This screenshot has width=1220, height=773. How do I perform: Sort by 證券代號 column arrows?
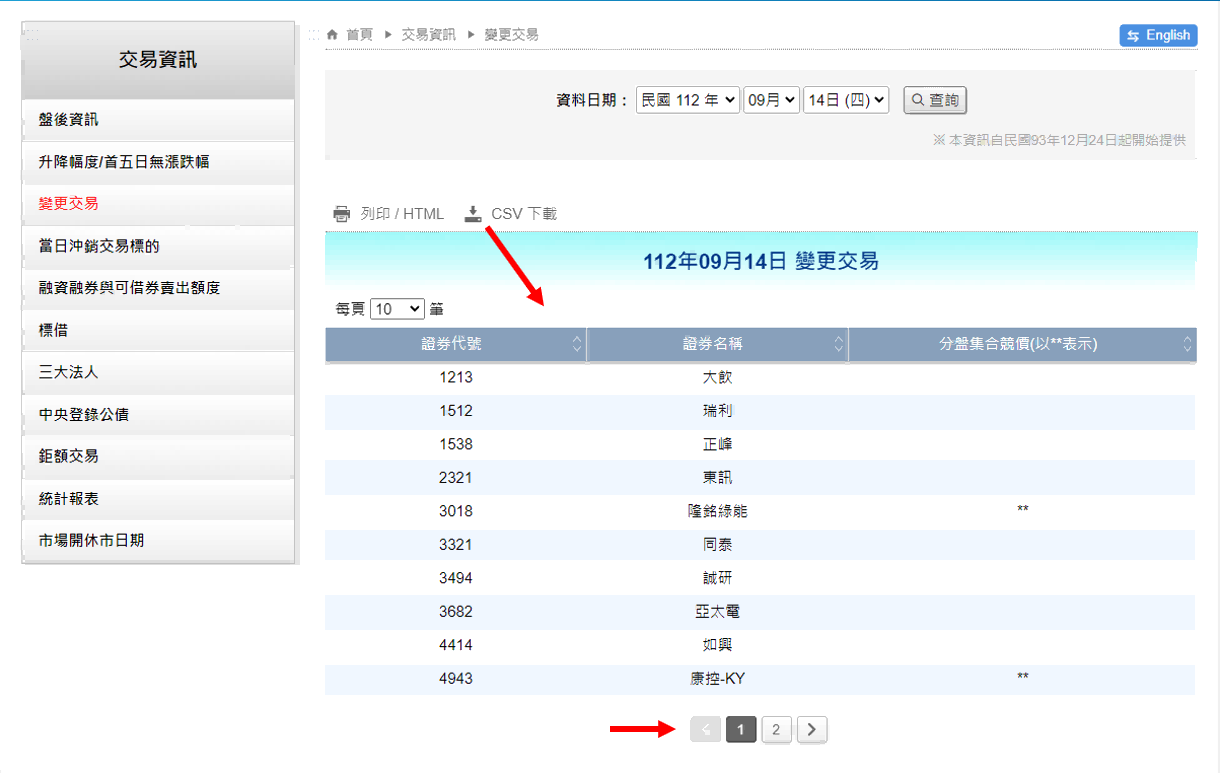click(x=577, y=344)
